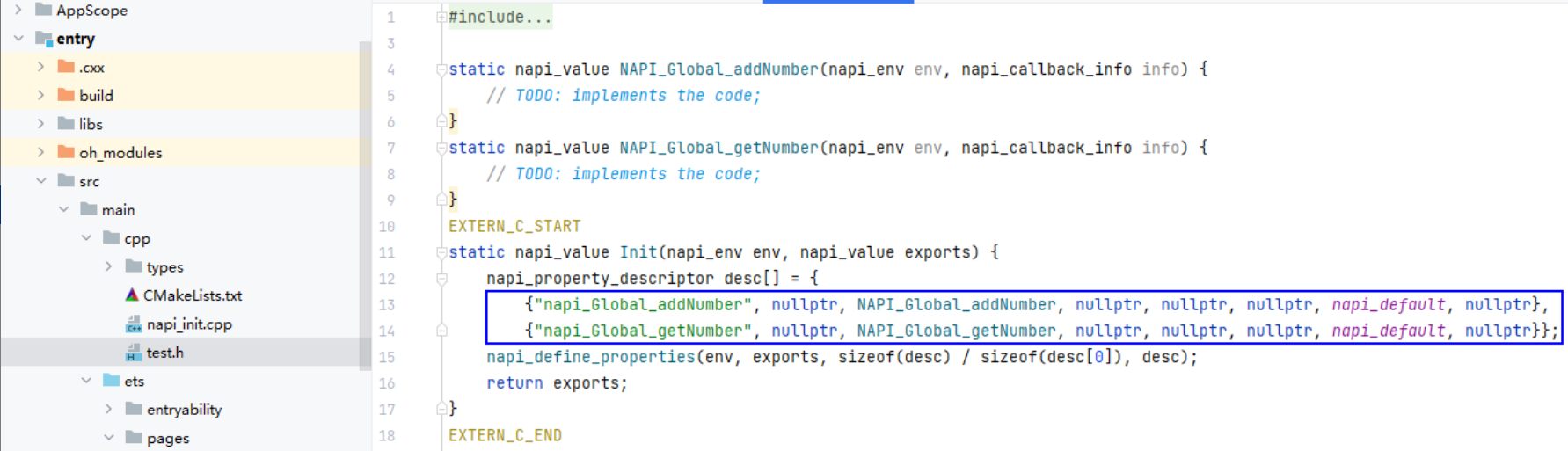Expand the libs folder arrow
1568x451 pixels.
pos(40,124)
